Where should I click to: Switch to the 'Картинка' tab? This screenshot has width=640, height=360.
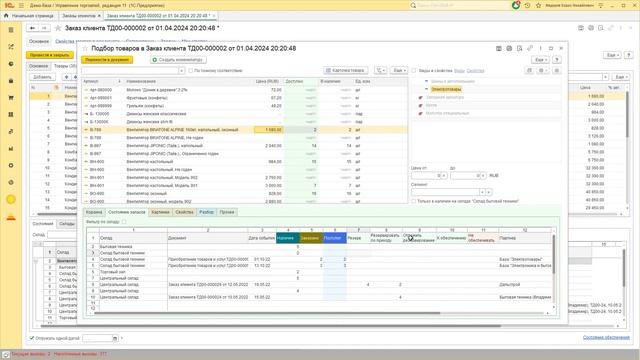(x=160, y=212)
